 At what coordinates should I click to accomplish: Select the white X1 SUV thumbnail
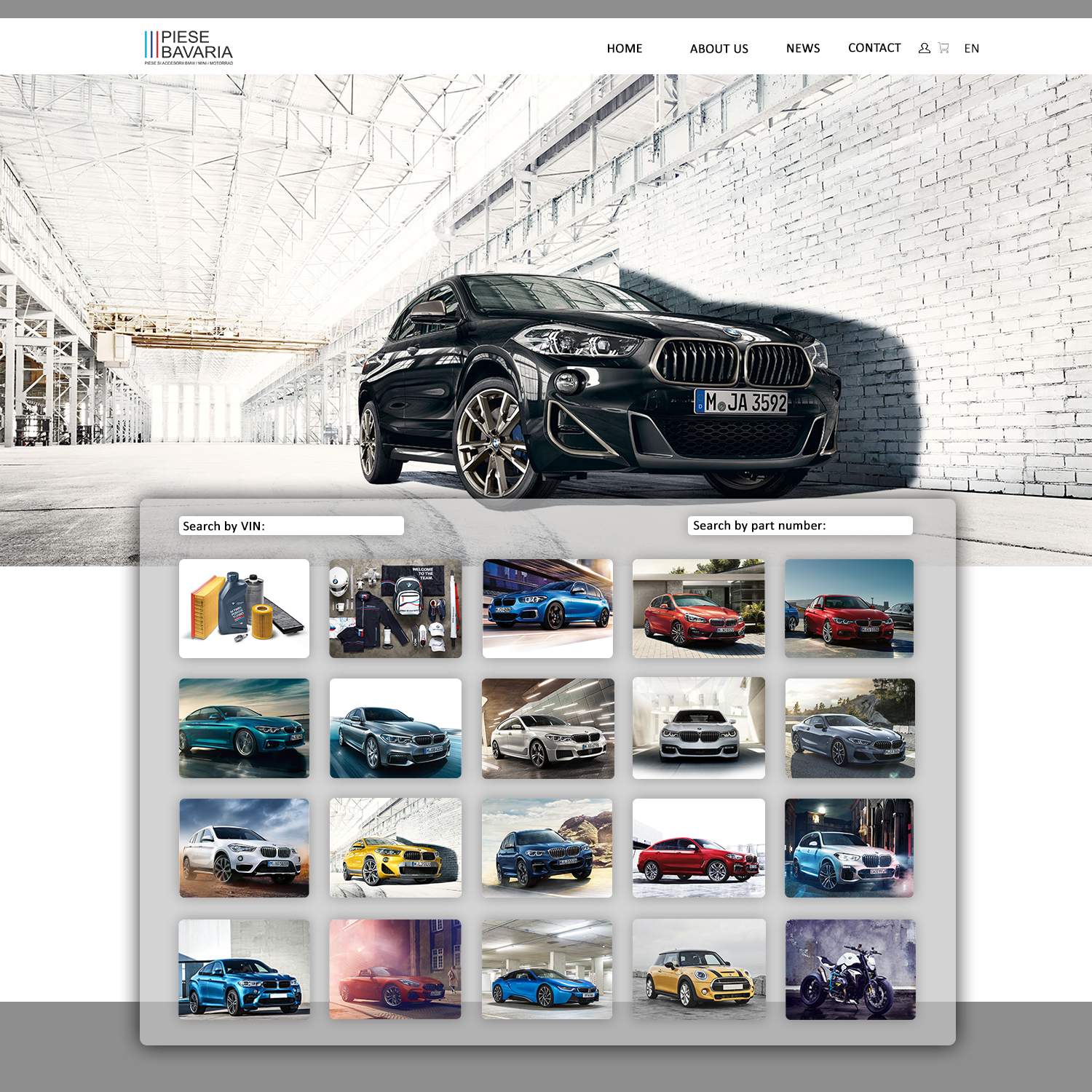pos(244,848)
